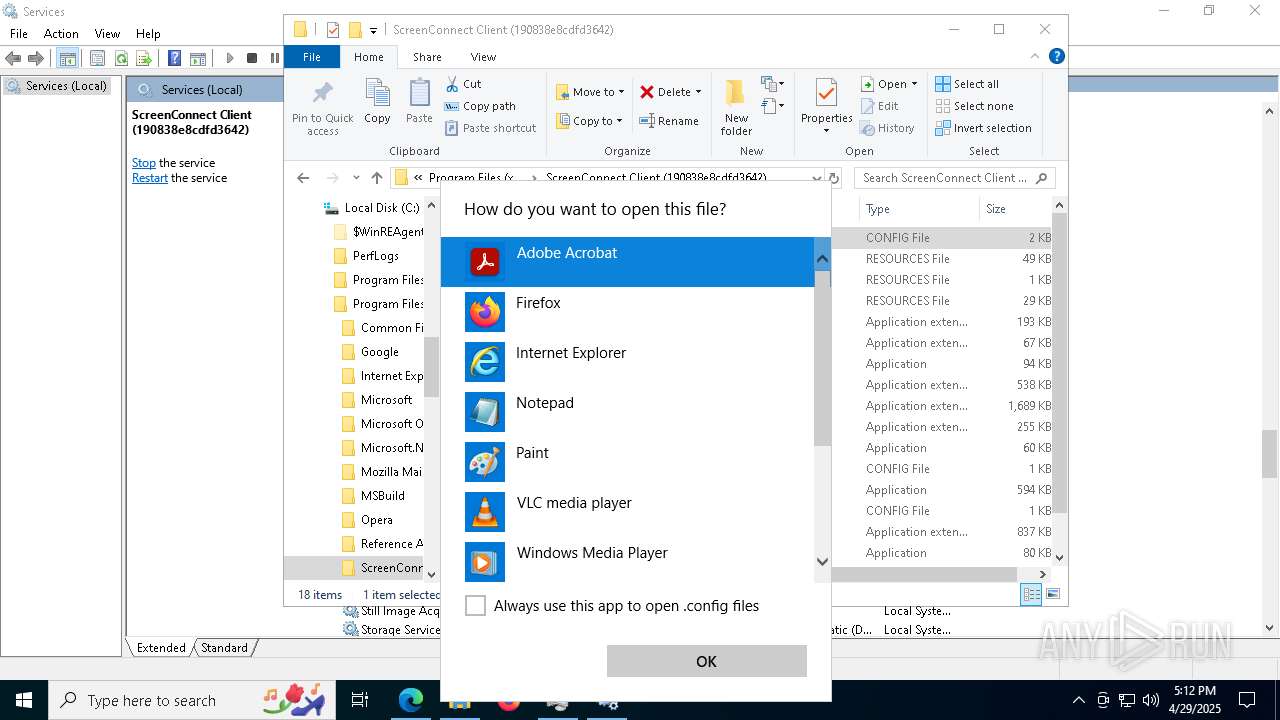The height and width of the screenshot is (720, 1280).
Task: Pick Firefox in the app list
Action: coord(628,312)
